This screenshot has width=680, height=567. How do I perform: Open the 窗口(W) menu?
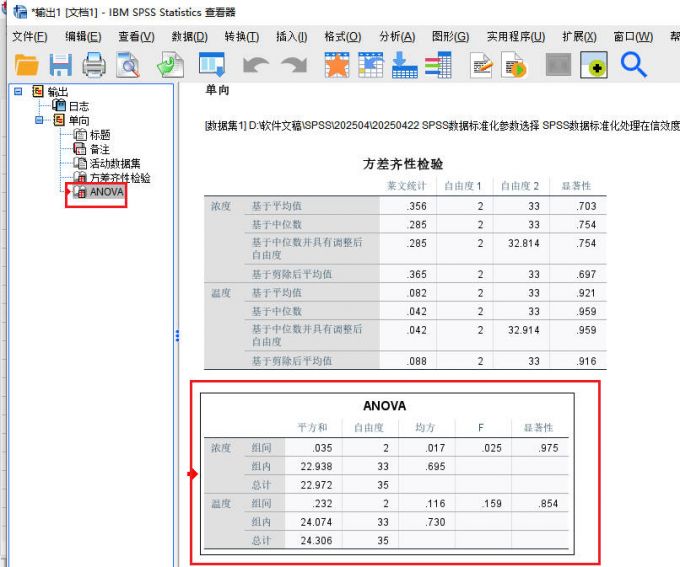click(633, 37)
